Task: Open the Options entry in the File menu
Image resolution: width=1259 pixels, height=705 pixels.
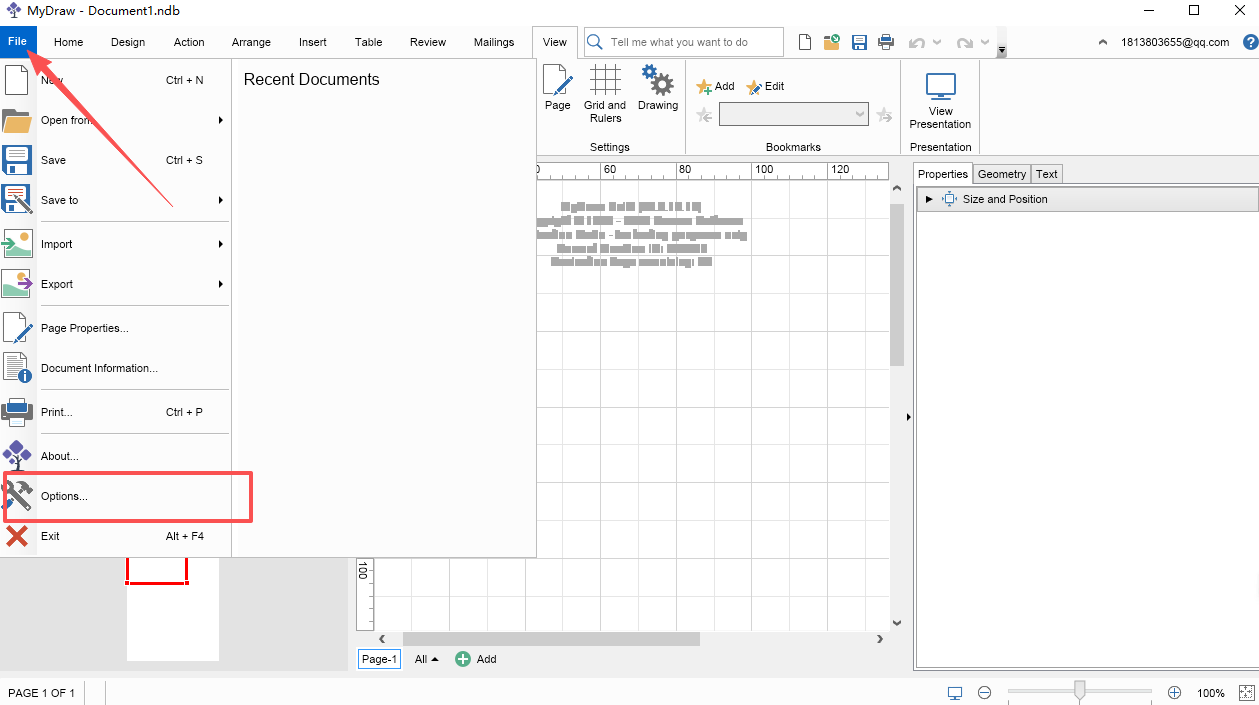Action: pos(64,496)
